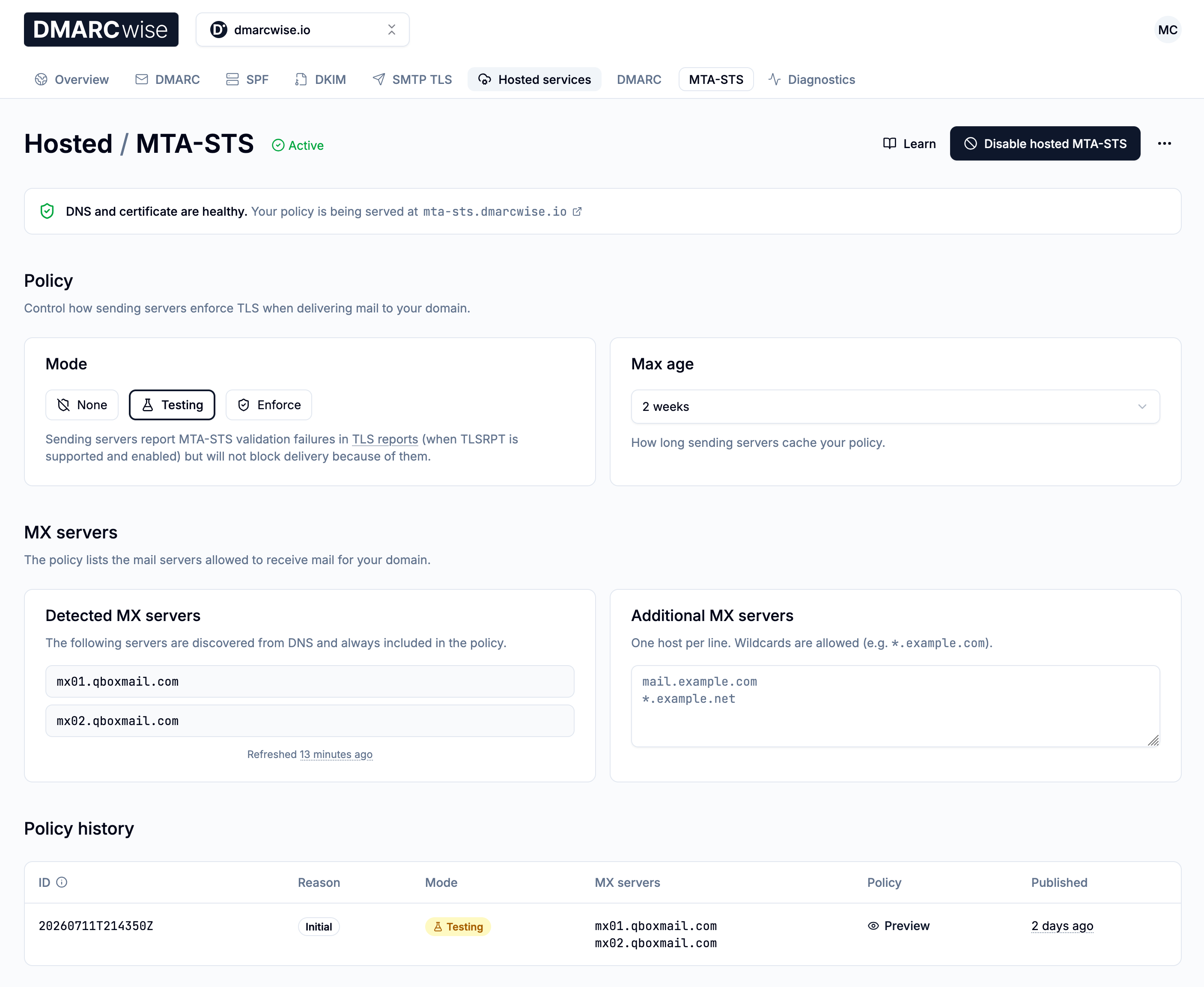Click the mx01.qboxmail.com detected server field
The image size is (1204, 987).
point(310,682)
